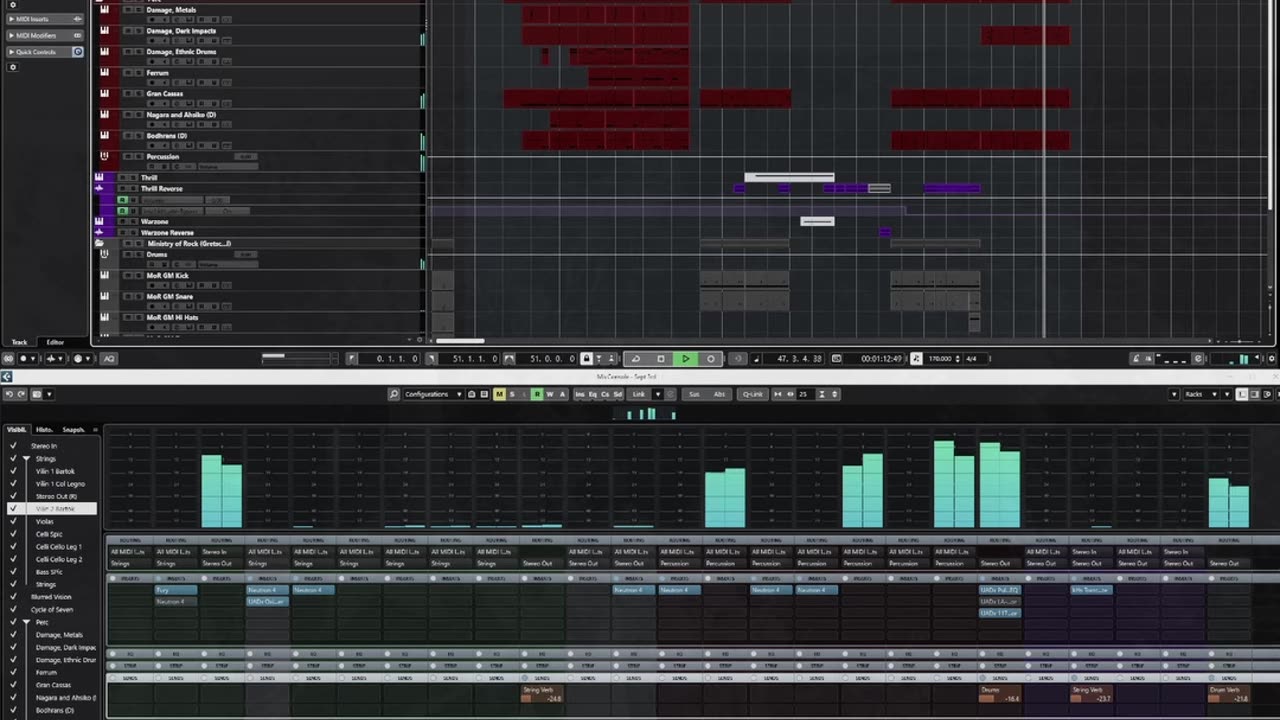The height and width of the screenshot is (720, 1280).
Task: Click the audio waveform icon of Thrill Reverse track
Action: coord(99,188)
